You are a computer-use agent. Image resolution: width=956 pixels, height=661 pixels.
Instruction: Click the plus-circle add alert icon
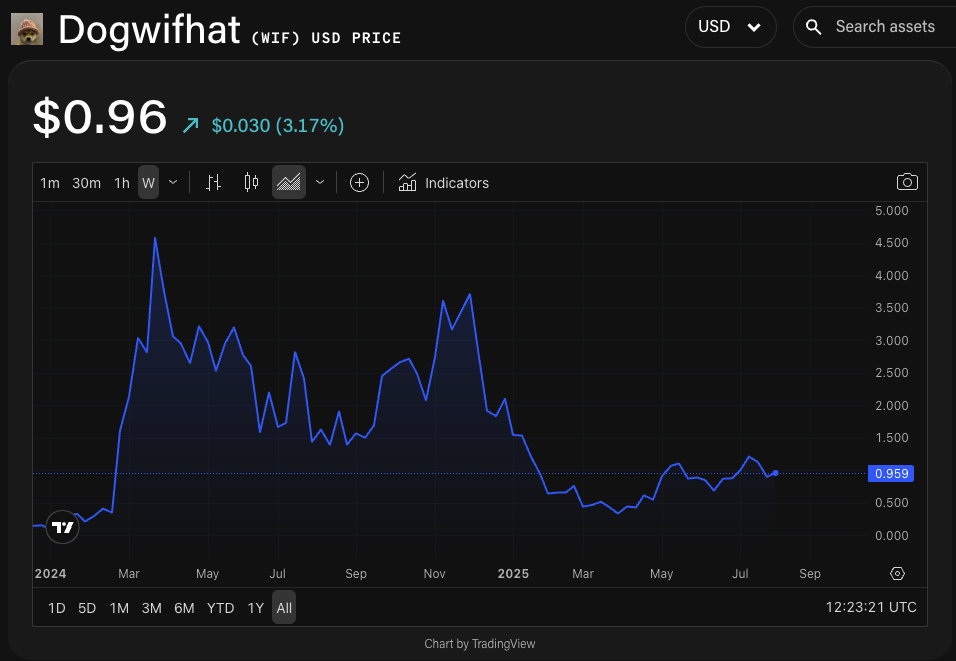[358, 182]
